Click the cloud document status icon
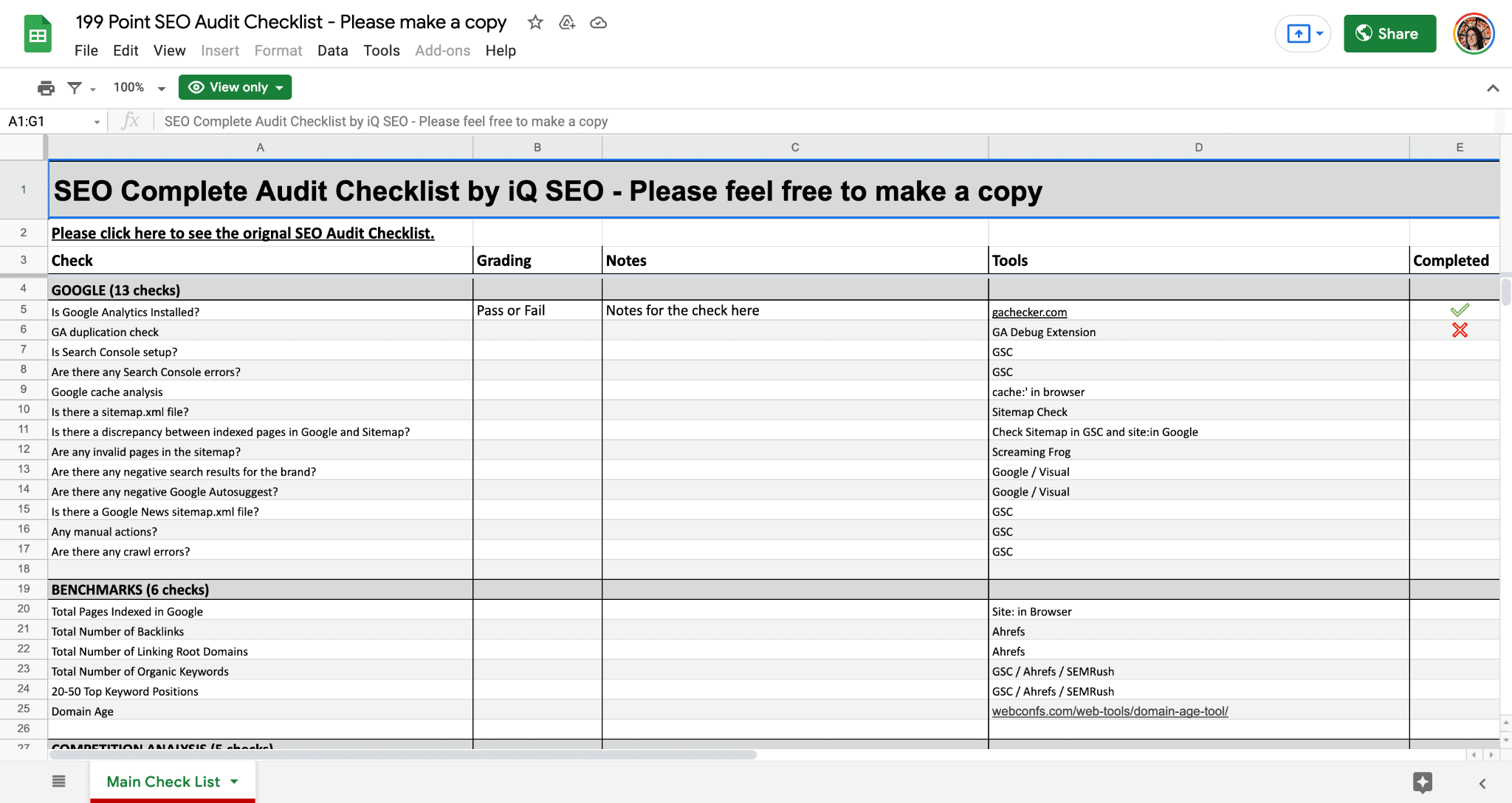1512x803 pixels. [x=599, y=22]
